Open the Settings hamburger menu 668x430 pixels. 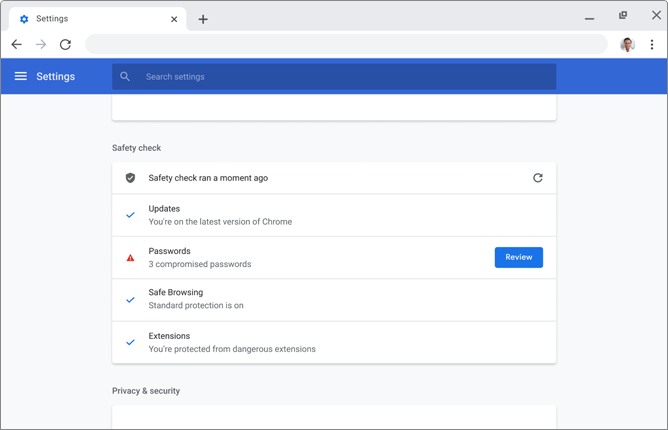tap(20, 76)
